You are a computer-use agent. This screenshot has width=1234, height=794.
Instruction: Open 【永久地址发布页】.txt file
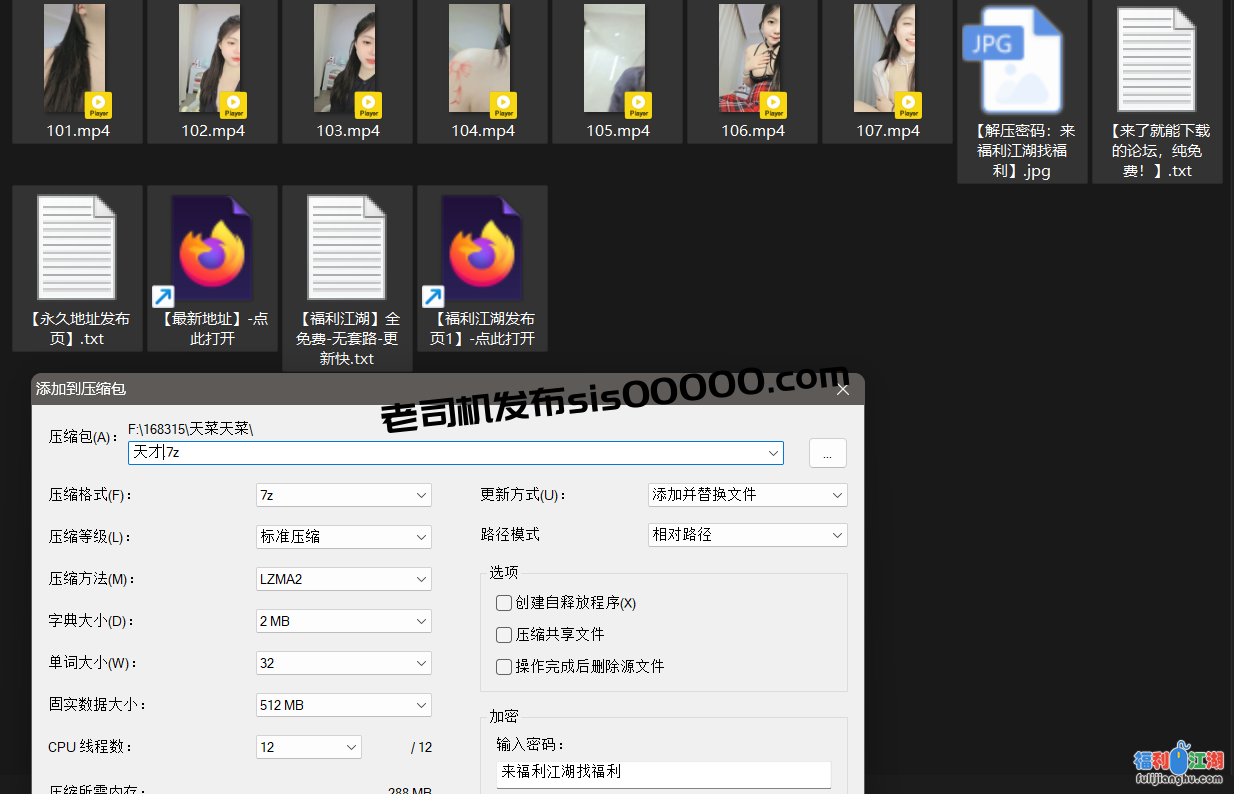pyautogui.click(x=76, y=247)
